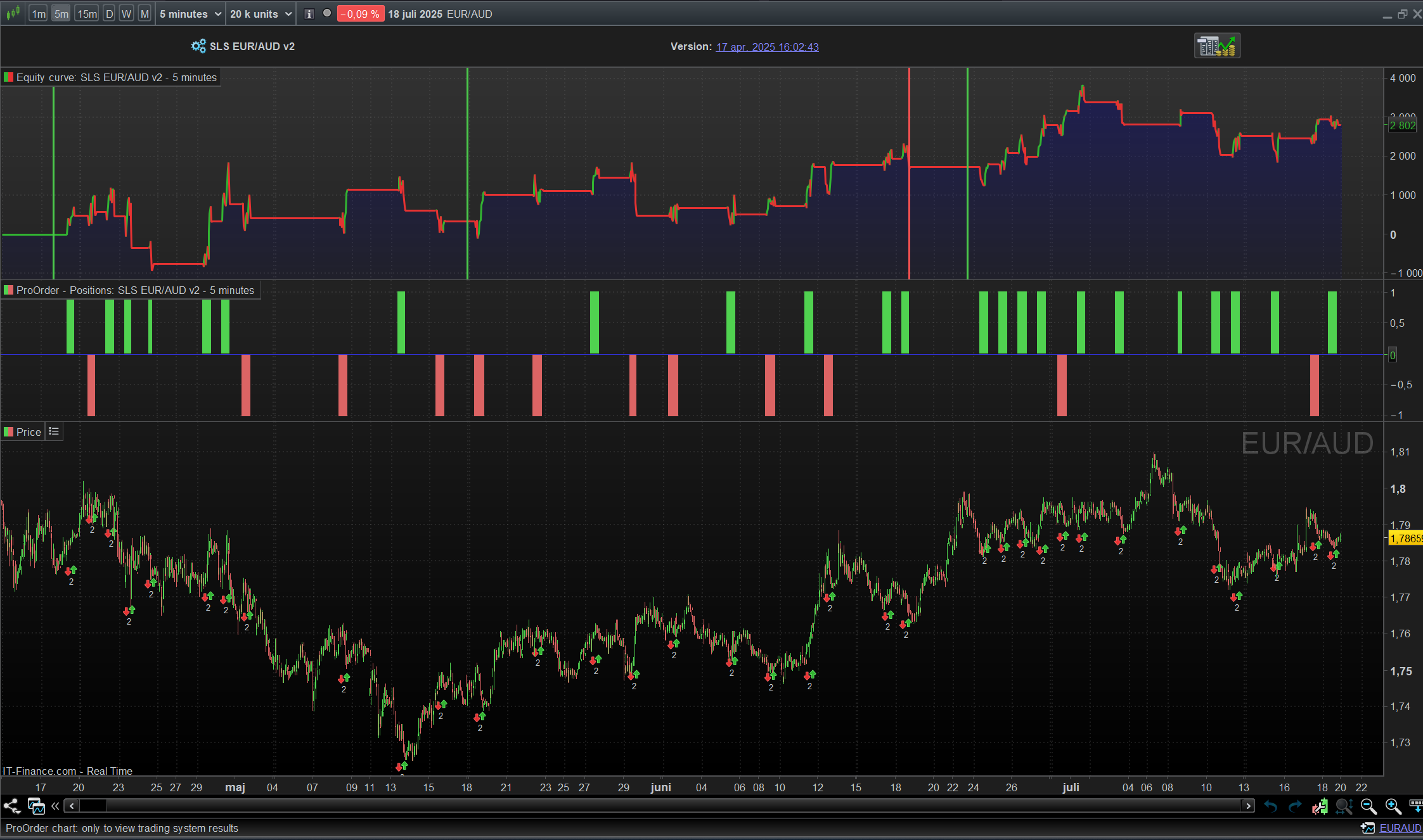The height and width of the screenshot is (840, 1423).
Task: Click the gears icon beside SLS EUR/AUD v2
Action: coord(198,46)
